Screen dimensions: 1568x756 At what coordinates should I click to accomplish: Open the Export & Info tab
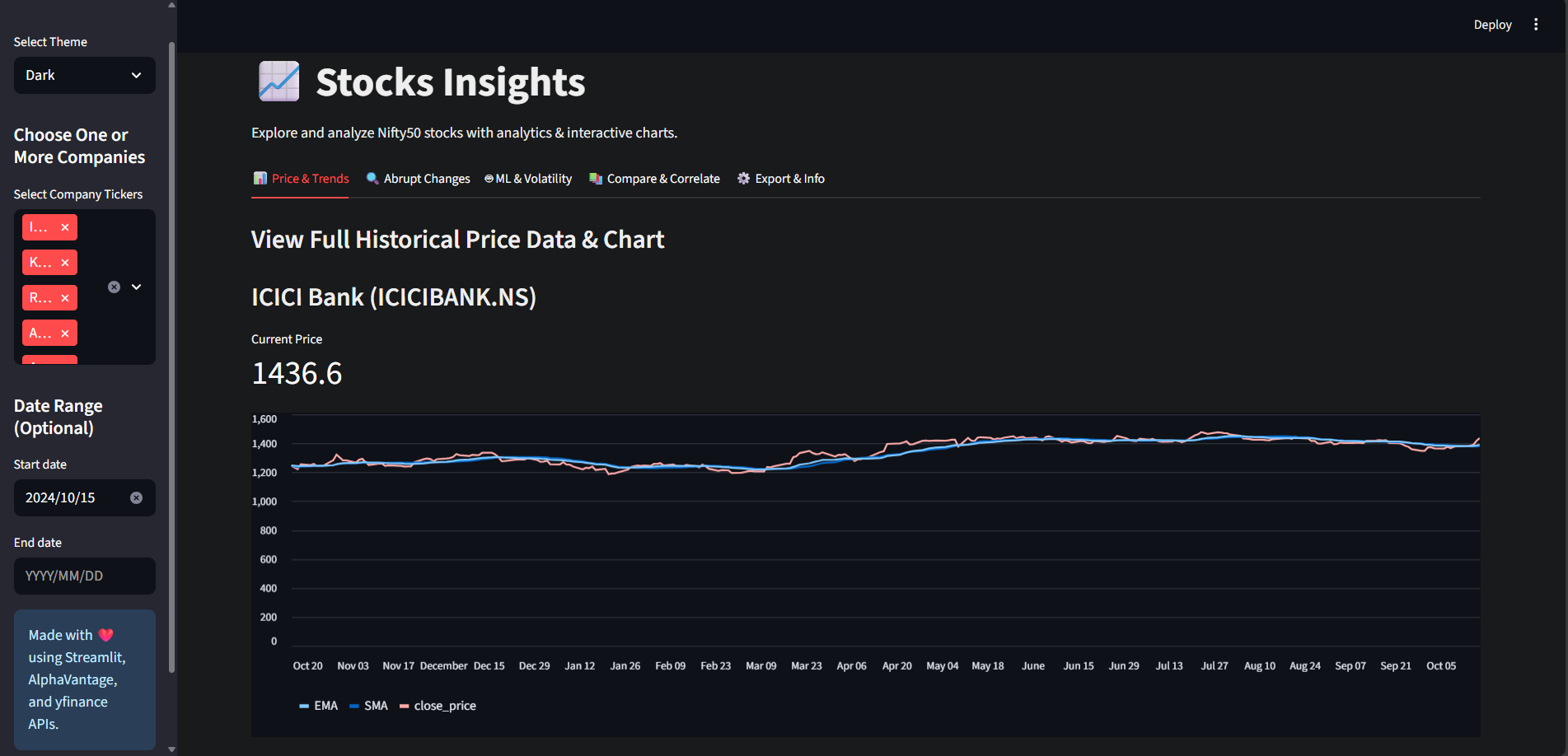(780, 179)
